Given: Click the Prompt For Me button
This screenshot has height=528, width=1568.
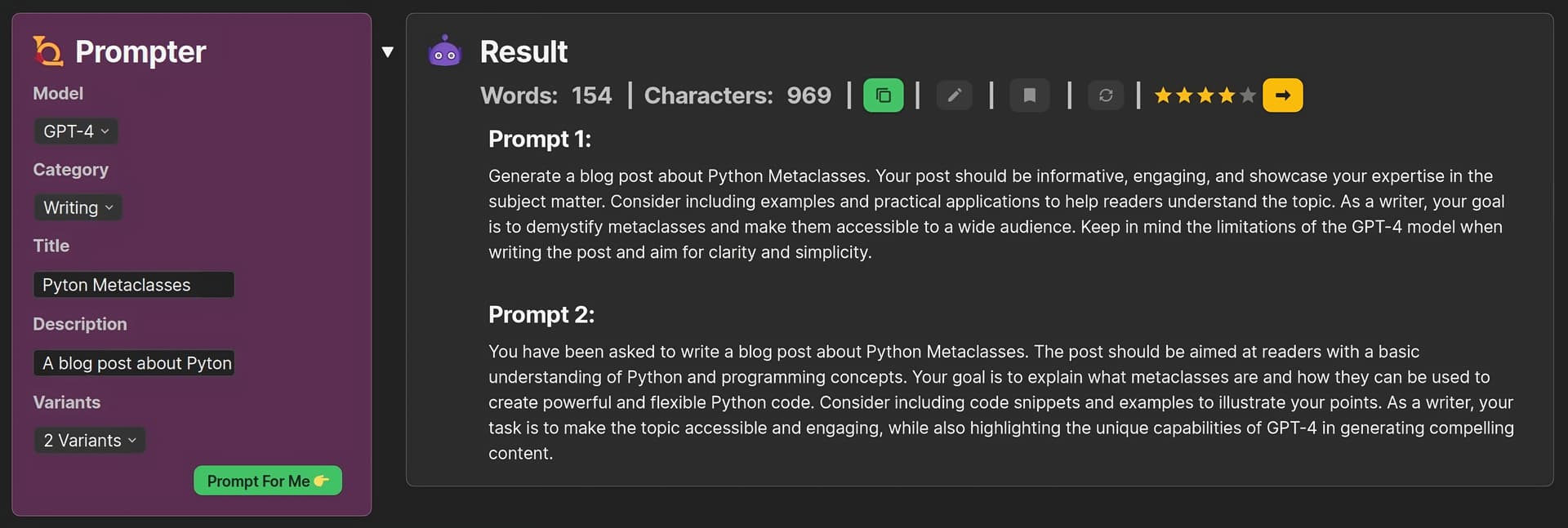Looking at the screenshot, I should pyautogui.click(x=267, y=481).
